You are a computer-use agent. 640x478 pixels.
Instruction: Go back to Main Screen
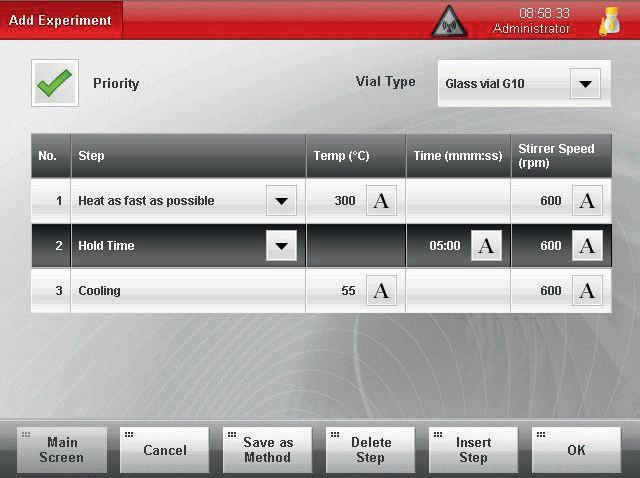[x=62, y=450]
